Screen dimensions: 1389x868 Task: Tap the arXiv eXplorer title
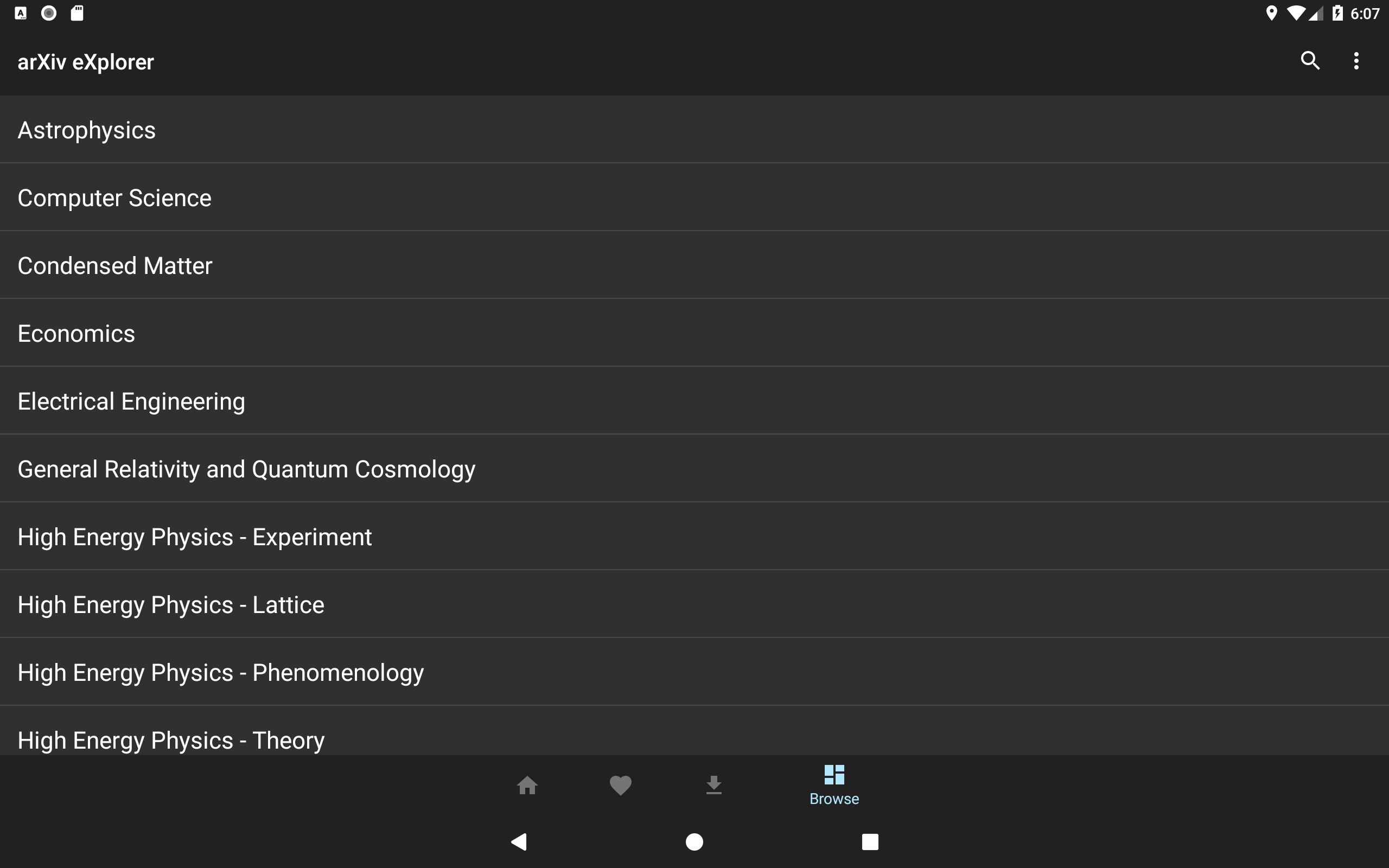pos(86,62)
